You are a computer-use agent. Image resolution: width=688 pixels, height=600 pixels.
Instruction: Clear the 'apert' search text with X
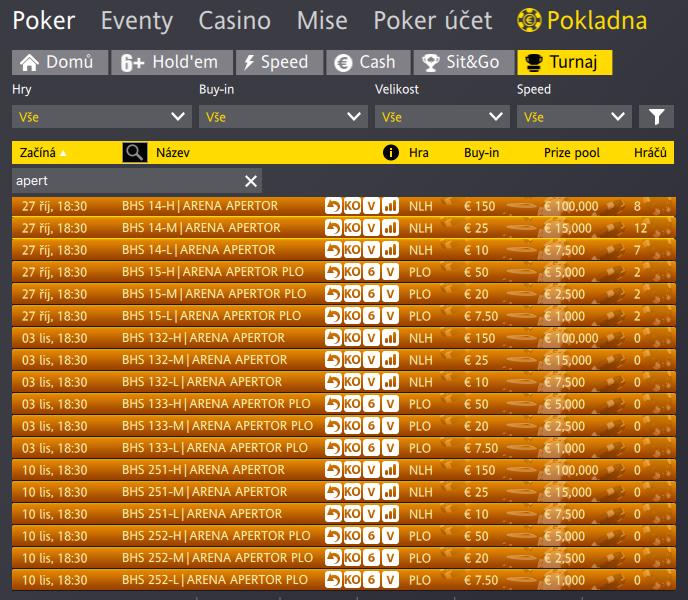[x=251, y=181]
